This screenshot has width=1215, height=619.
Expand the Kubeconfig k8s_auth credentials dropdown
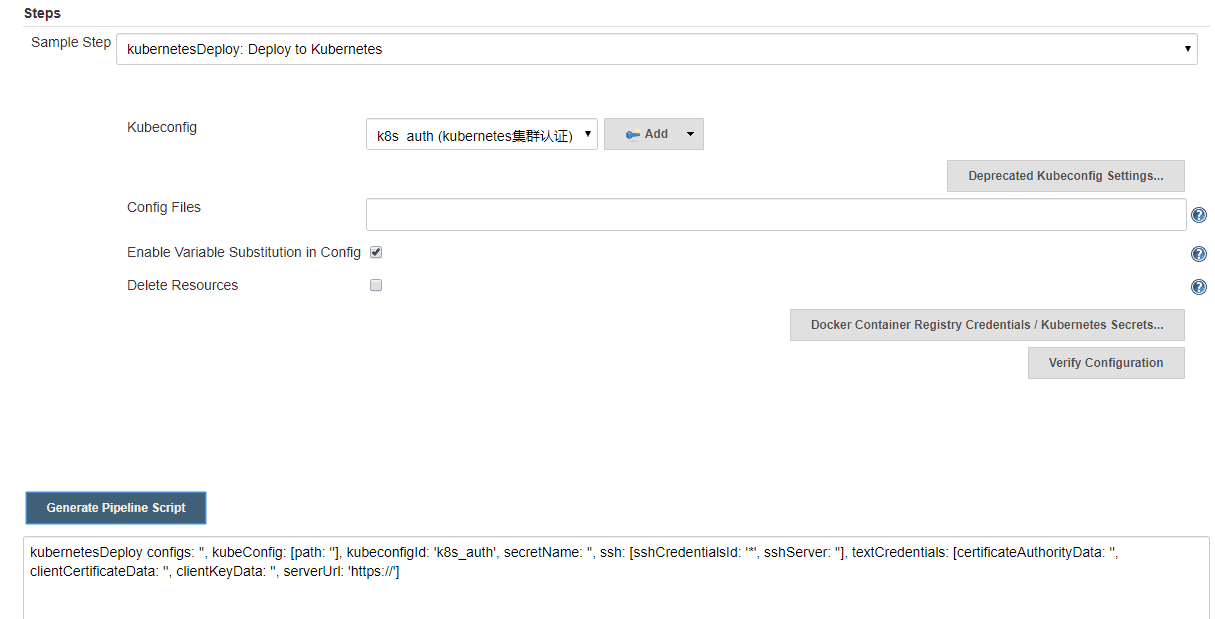tap(481, 135)
